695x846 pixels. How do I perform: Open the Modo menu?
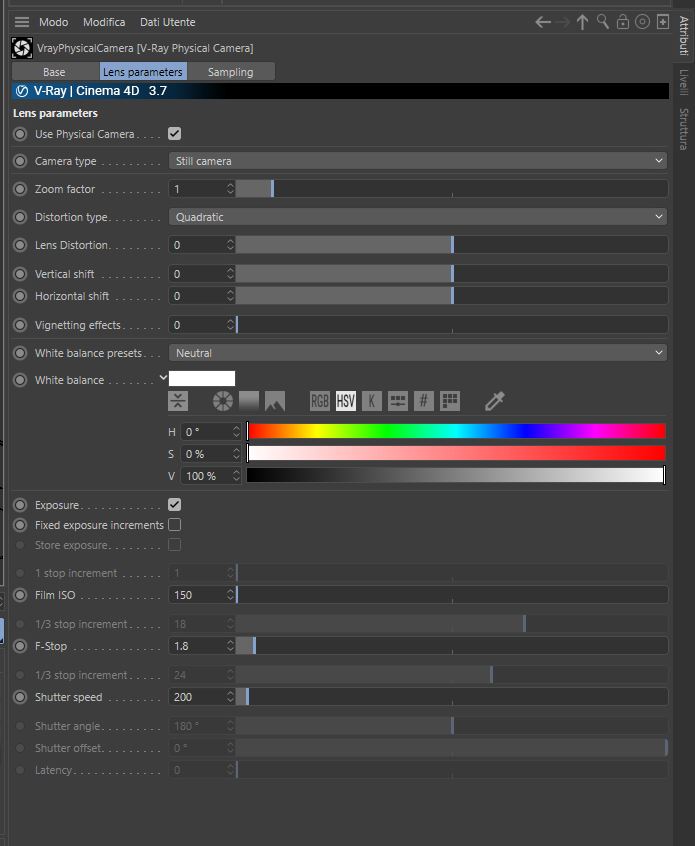(x=53, y=22)
